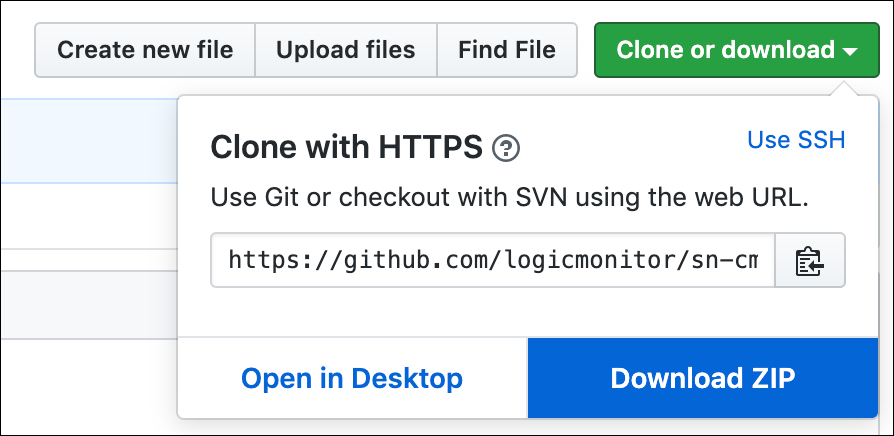This screenshot has width=894, height=436.
Task: Click the light blue highlighted row behind popup
Action: pos(89,141)
